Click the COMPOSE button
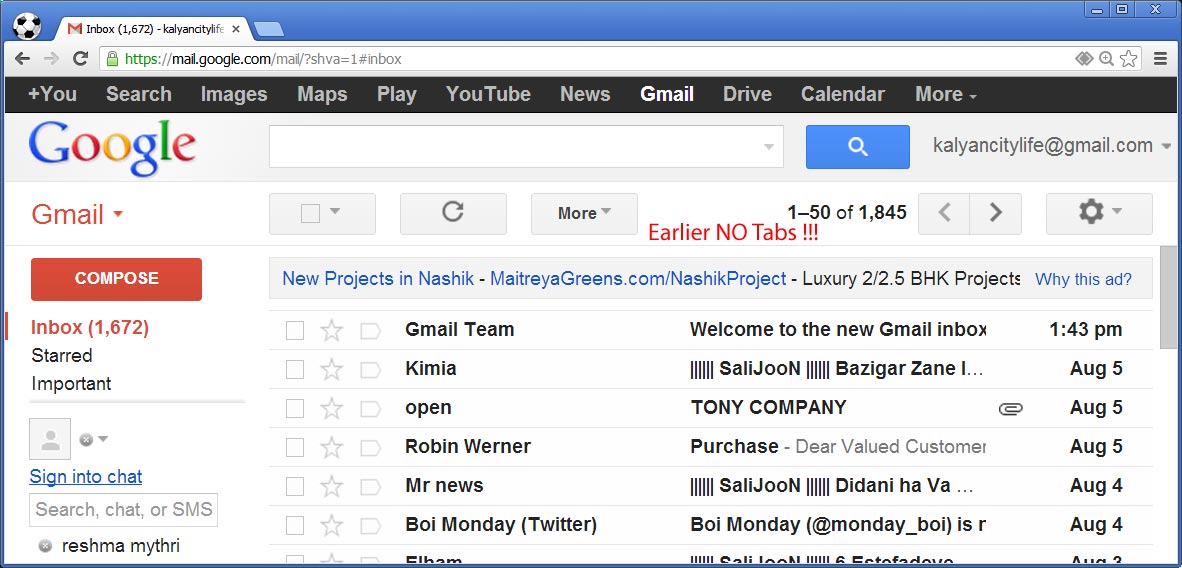The width and height of the screenshot is (1182, 568). (116, 279)
